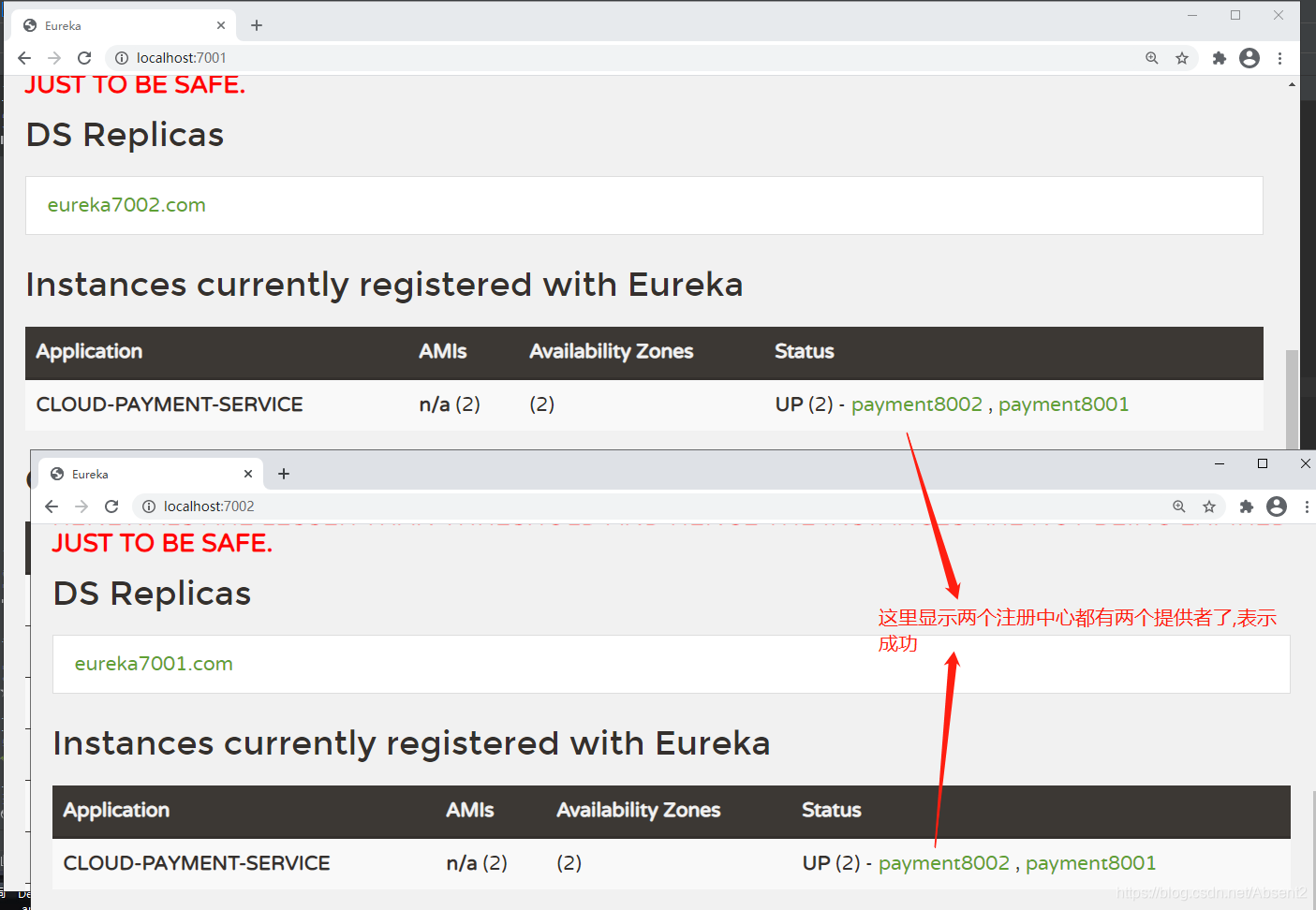Open payment8001 link in localhost:7002 window

coord(1091,863)
